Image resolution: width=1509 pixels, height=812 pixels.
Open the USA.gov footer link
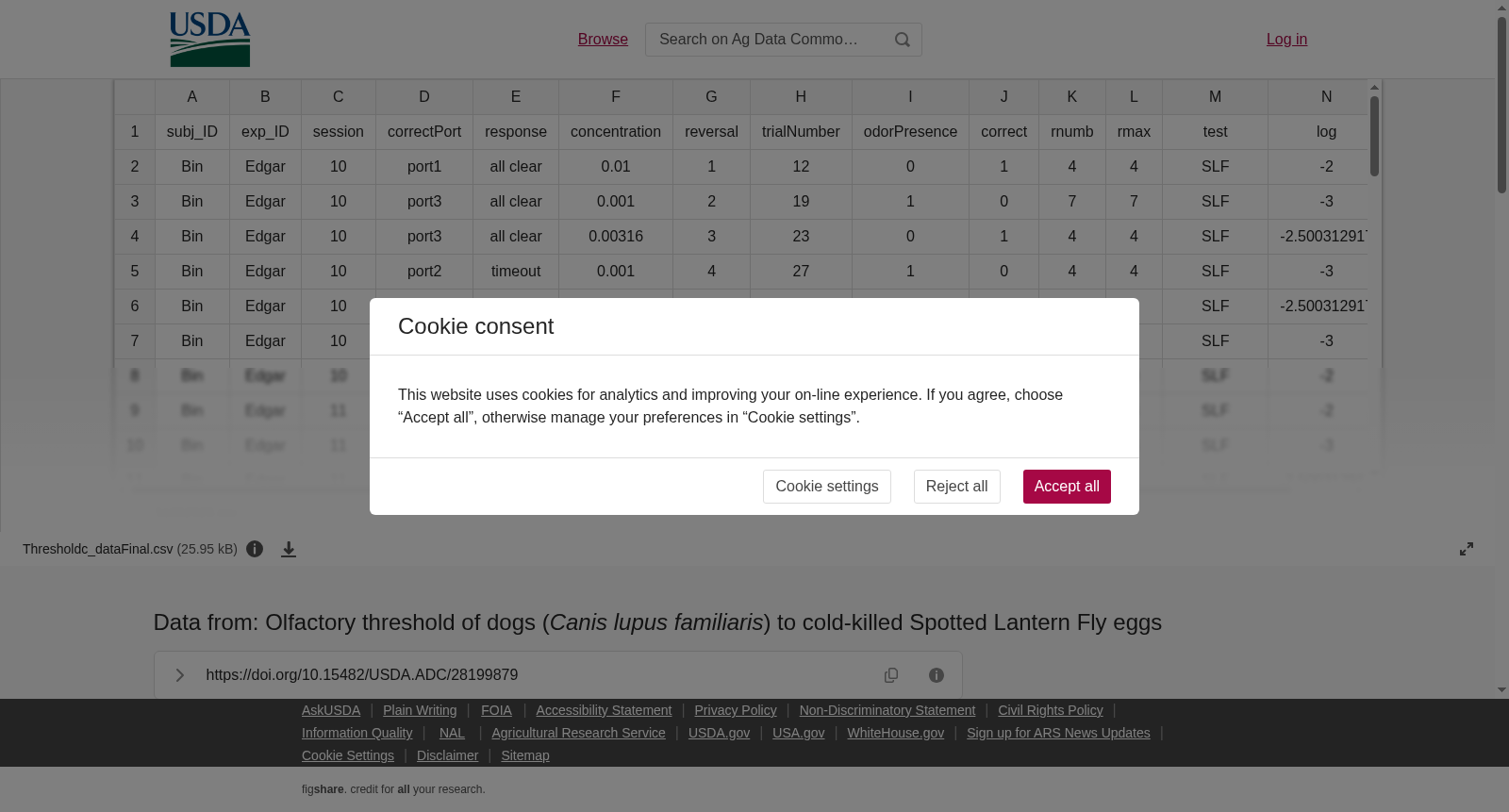point(798,733)
